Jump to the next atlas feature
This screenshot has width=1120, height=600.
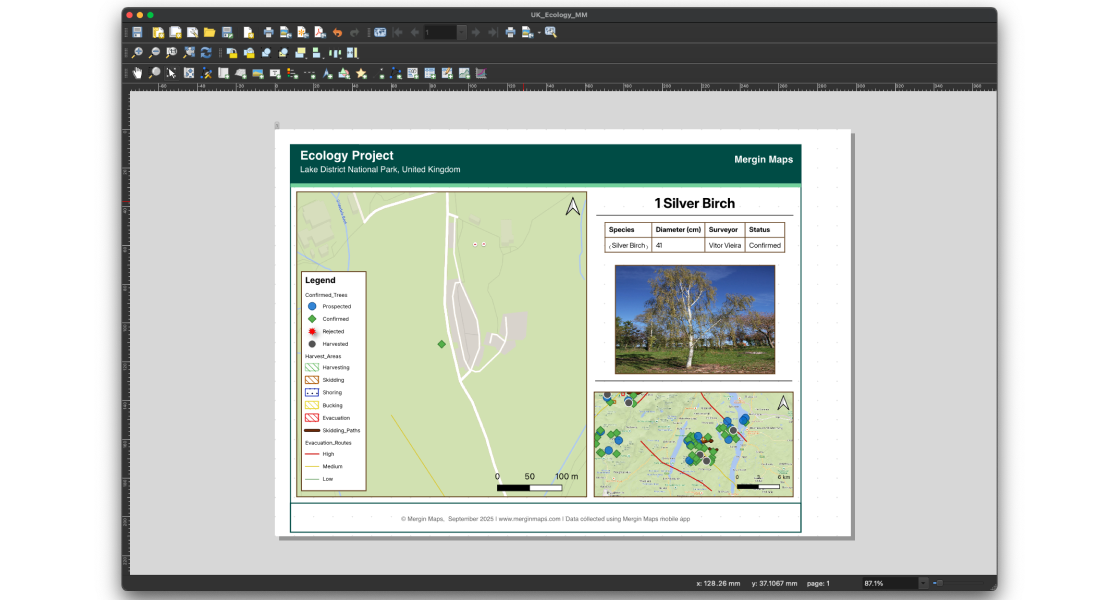point(476,31)
